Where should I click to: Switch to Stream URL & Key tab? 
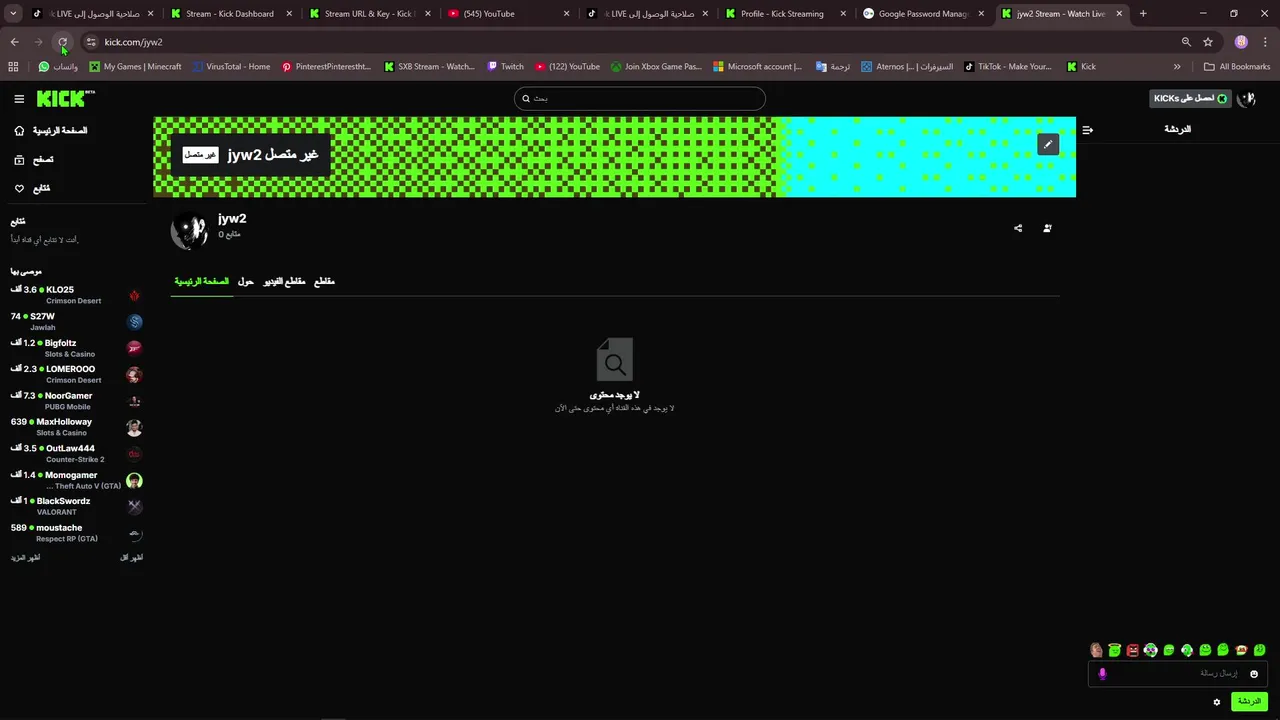tap(370, 14)
